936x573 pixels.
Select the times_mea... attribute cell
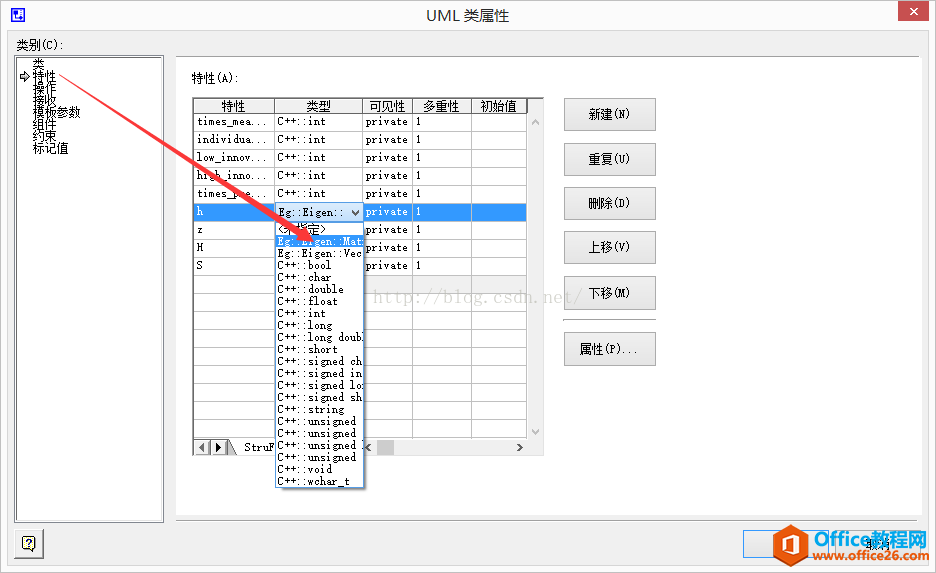[233, 122]
